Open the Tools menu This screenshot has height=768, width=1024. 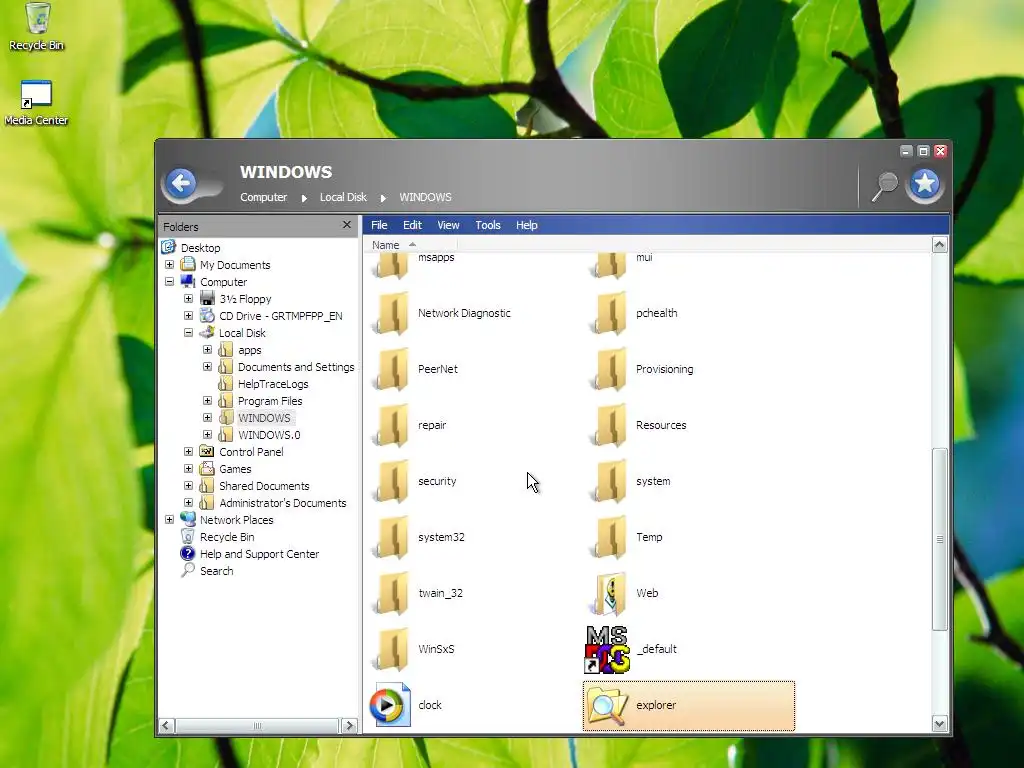488,225
